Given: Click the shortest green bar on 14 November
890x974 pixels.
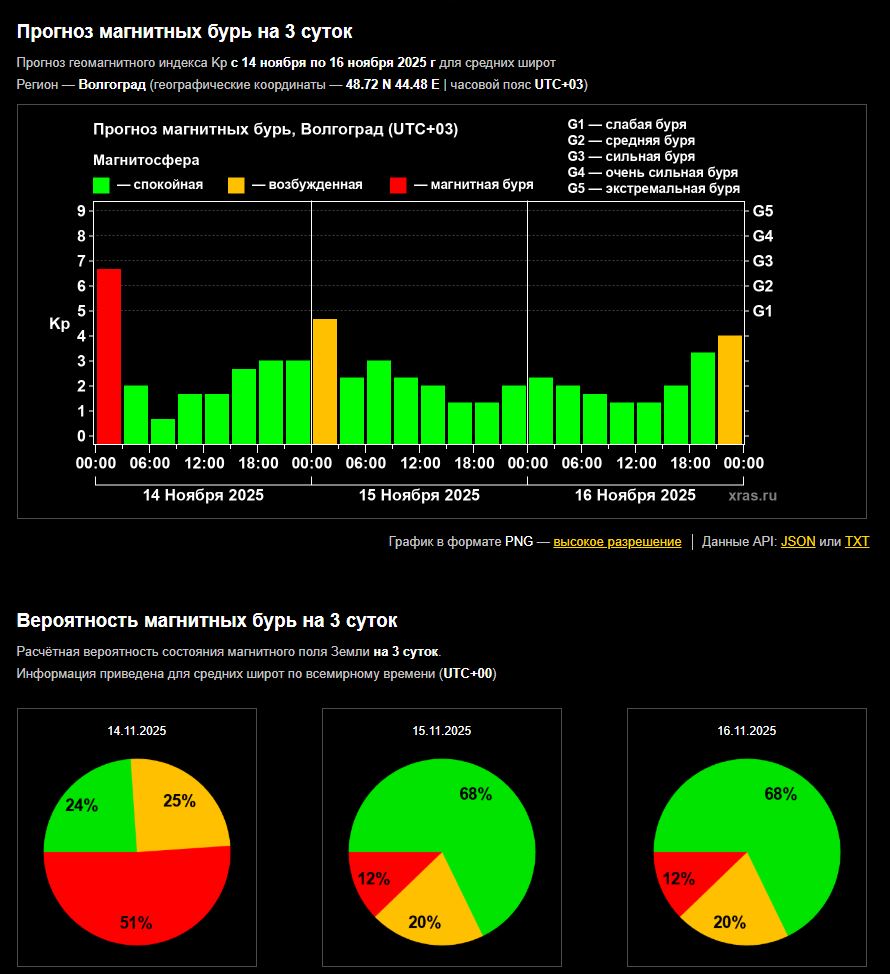Looking at the screenshot, I should [163, 431].
